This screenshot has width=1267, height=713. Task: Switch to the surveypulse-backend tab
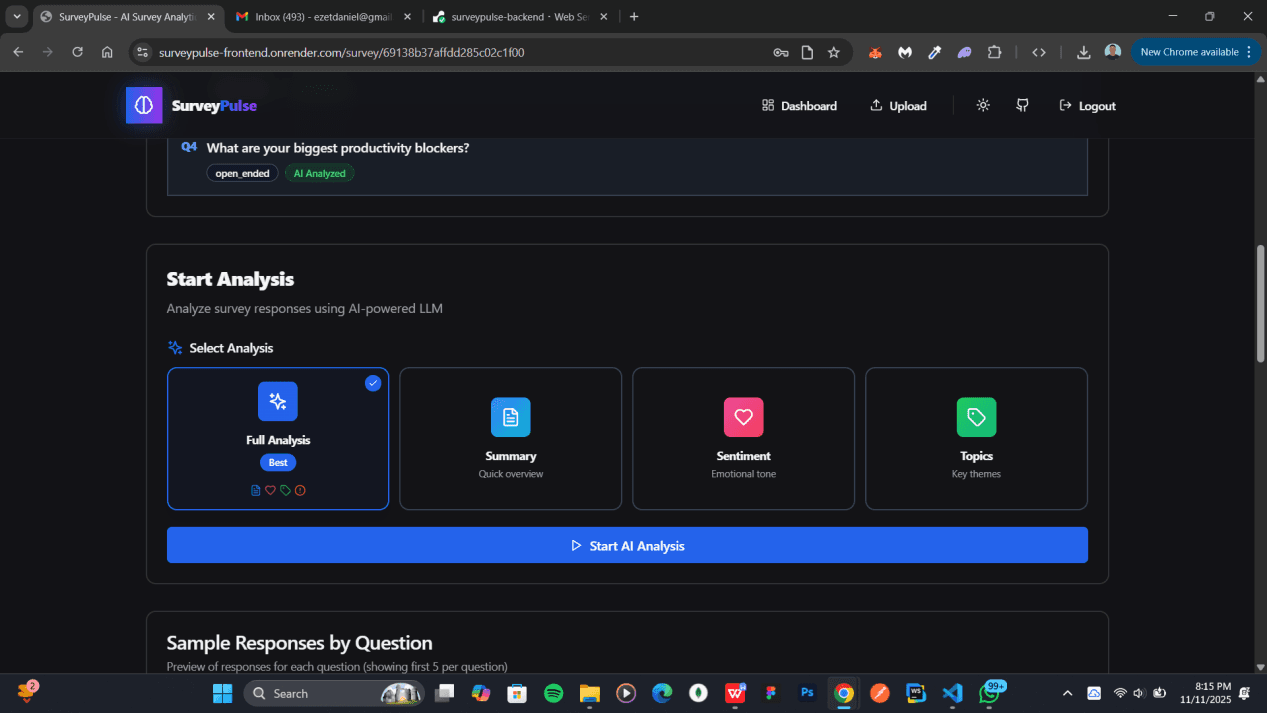click(520, 17)
